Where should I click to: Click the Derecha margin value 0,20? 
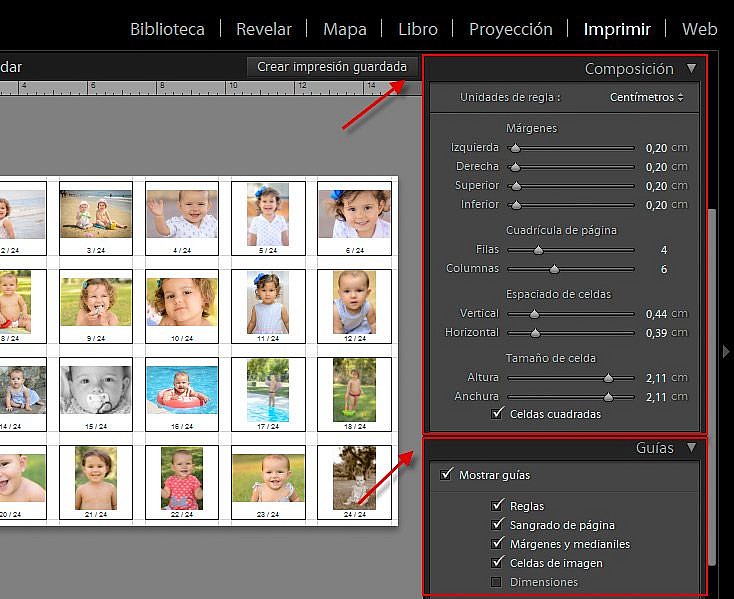(656, 167)
